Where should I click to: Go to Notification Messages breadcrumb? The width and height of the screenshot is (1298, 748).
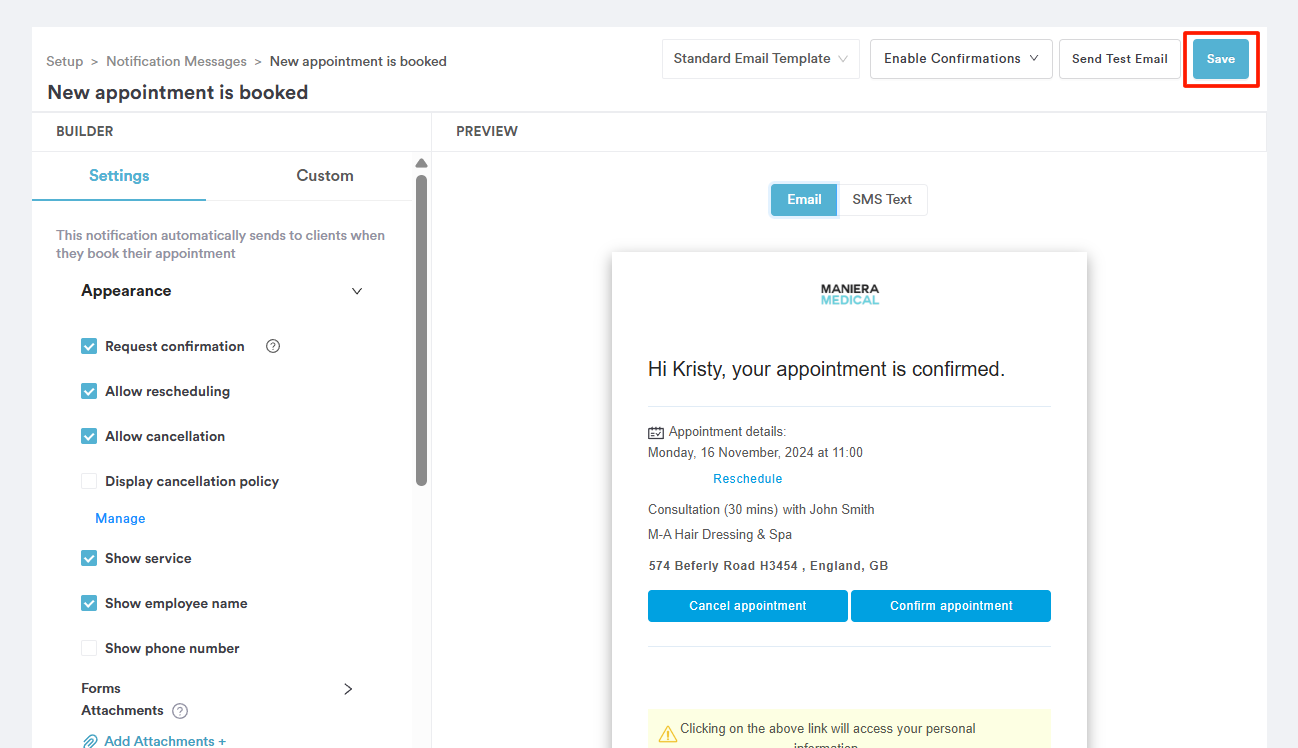click(x=177, y=61)
